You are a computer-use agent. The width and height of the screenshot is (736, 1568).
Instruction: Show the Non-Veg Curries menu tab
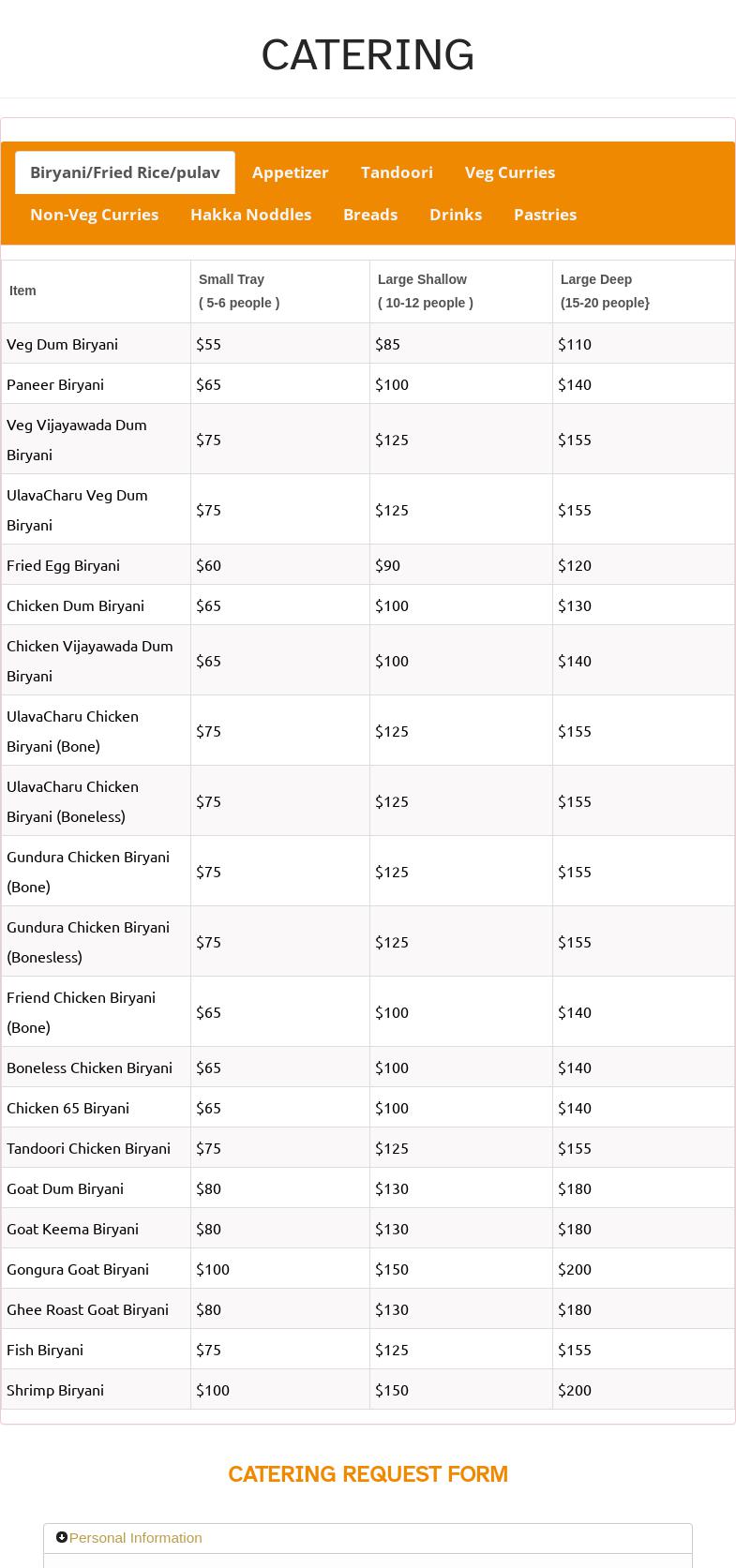coord(94,215)
